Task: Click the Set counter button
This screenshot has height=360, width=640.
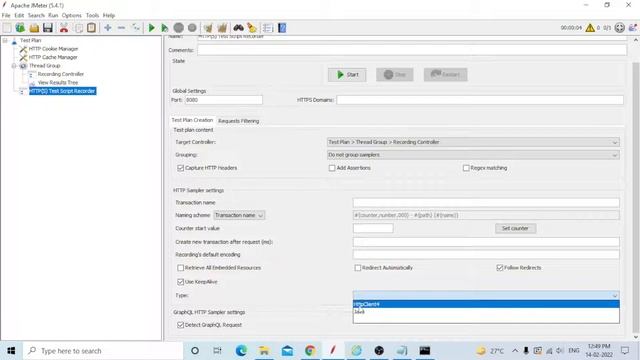Action: click(515, 228)
